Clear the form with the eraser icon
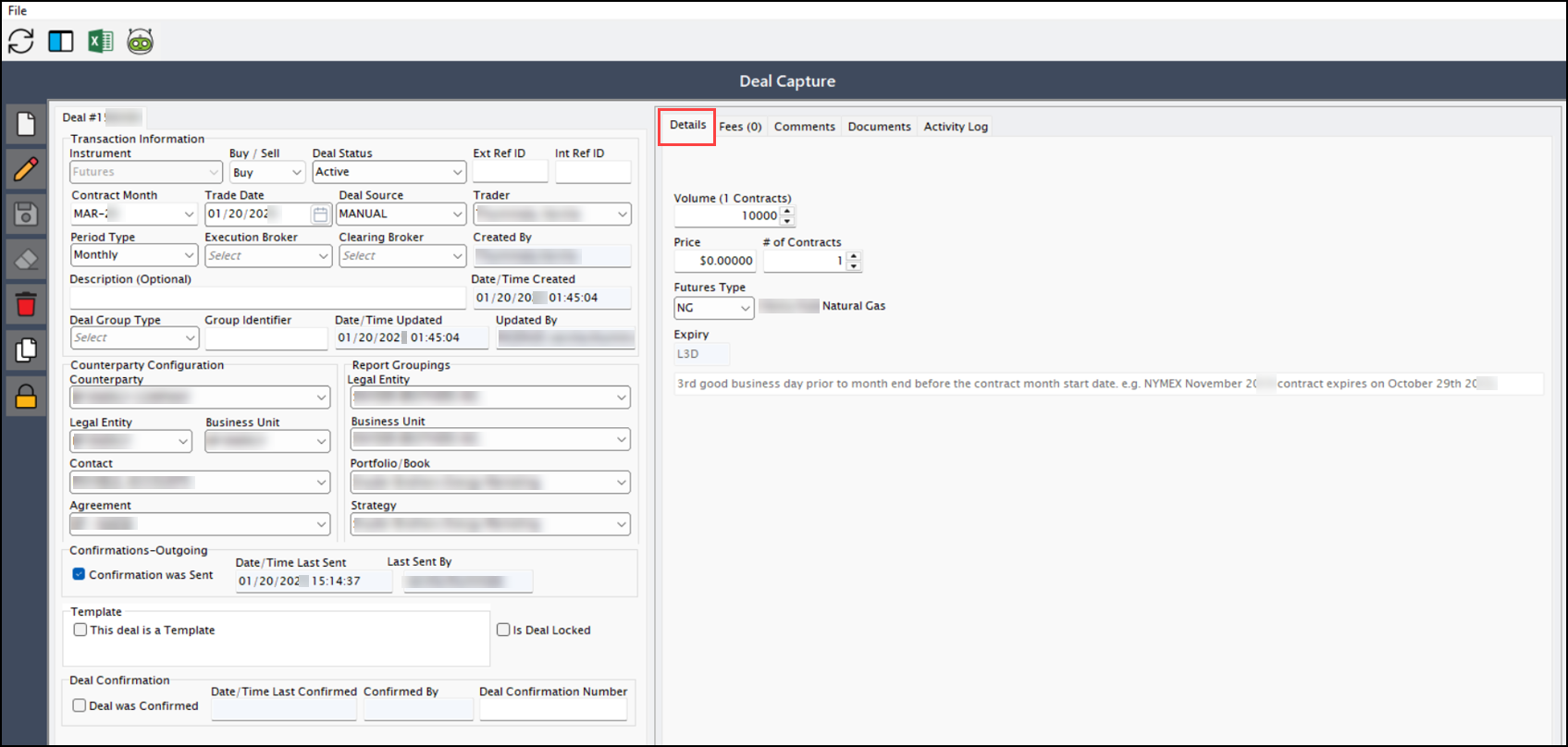The height and width of the screenshot is (747, 1568). (x=26, y=260)
